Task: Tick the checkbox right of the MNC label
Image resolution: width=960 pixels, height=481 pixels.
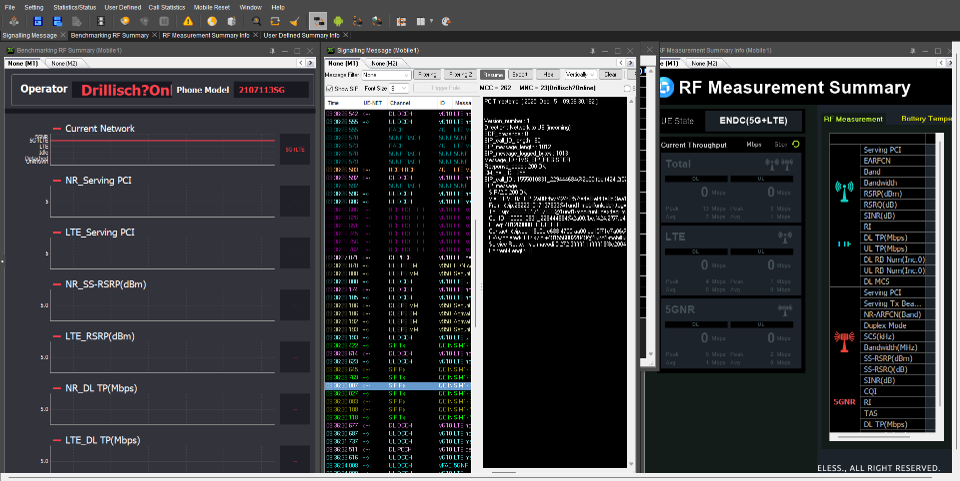Action: (x=627, y=88)
